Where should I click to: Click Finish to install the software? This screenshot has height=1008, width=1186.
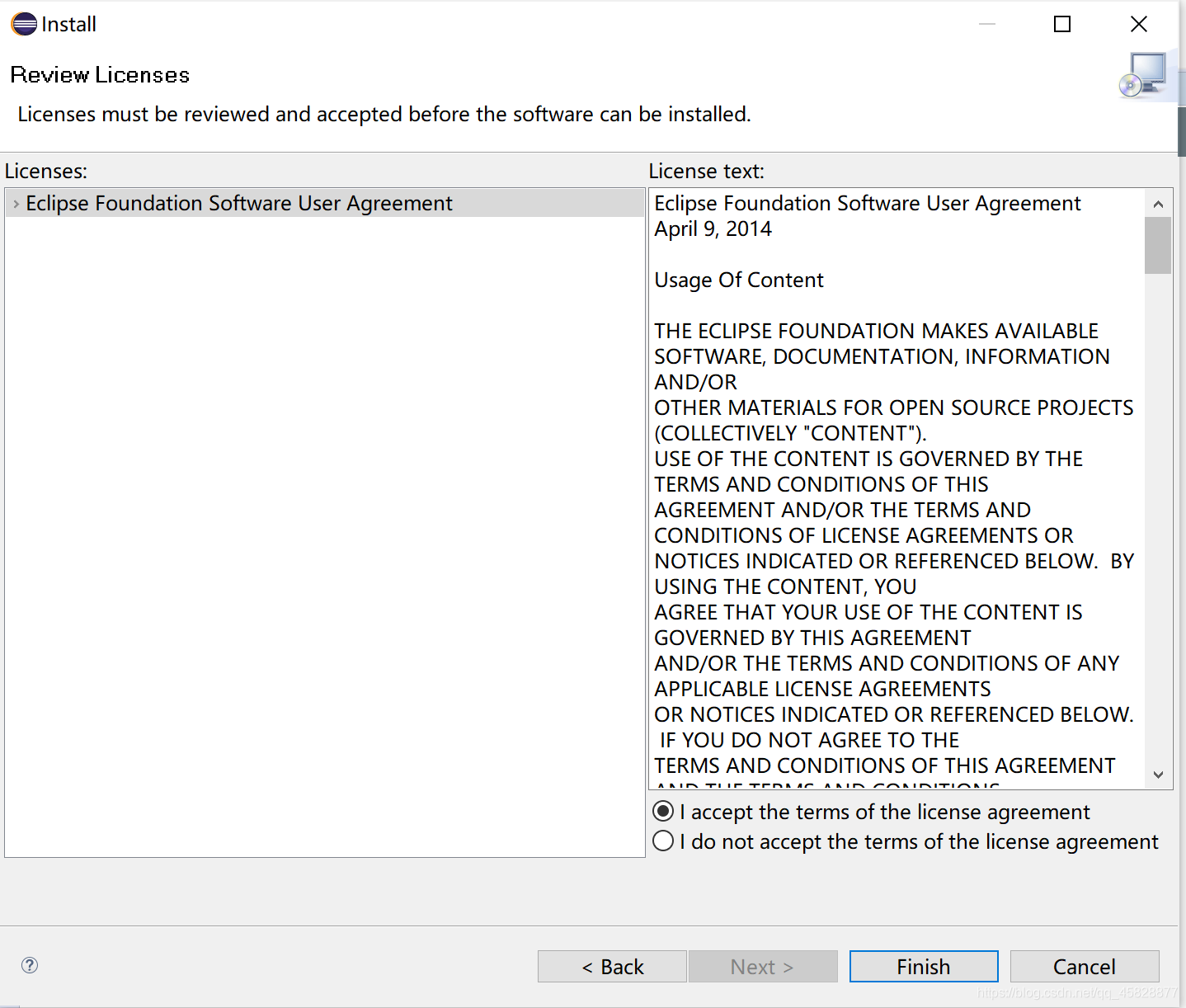(x=924, y=967)
